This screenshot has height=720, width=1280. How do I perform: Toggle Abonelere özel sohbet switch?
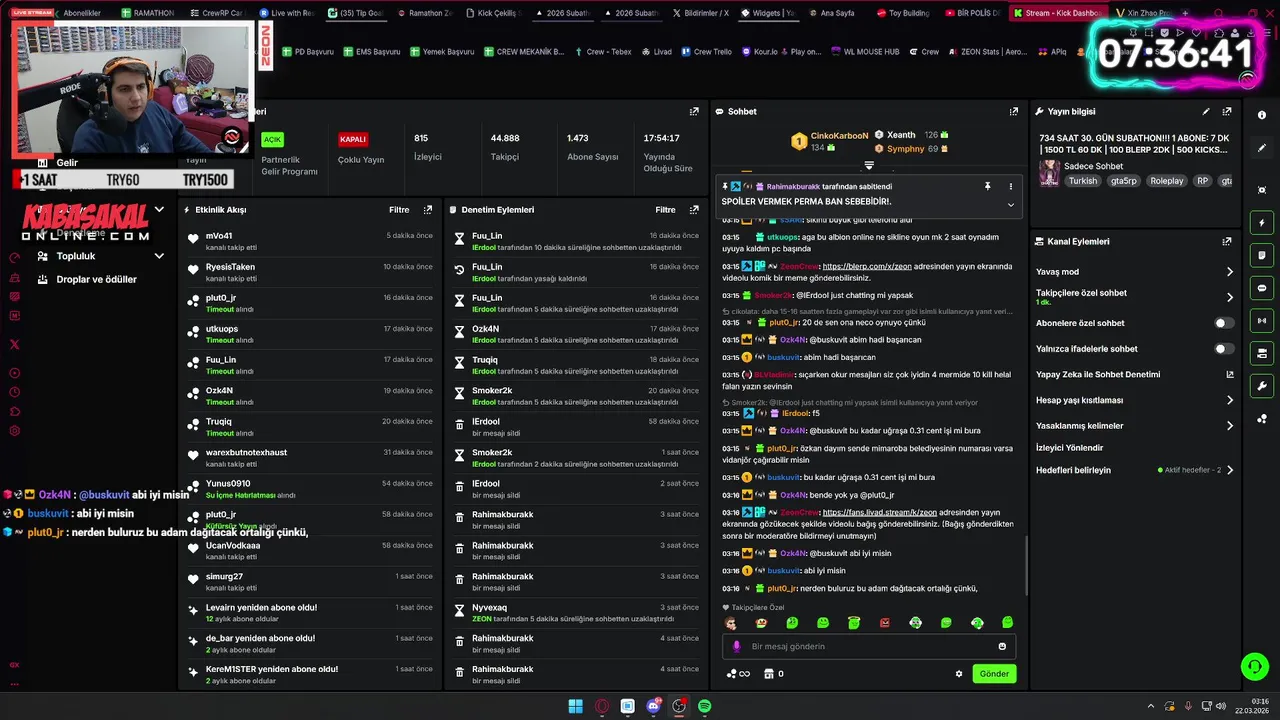[x=1223, y=323]
